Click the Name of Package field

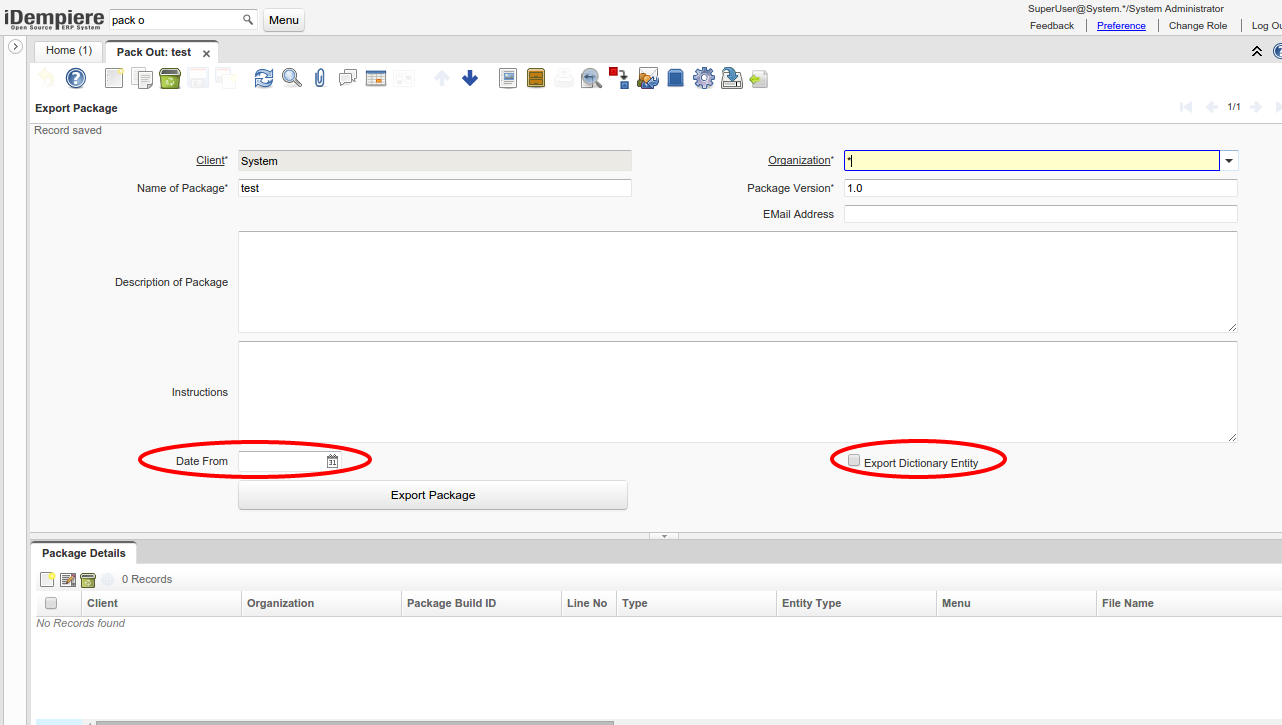click(x=435, y=188)
